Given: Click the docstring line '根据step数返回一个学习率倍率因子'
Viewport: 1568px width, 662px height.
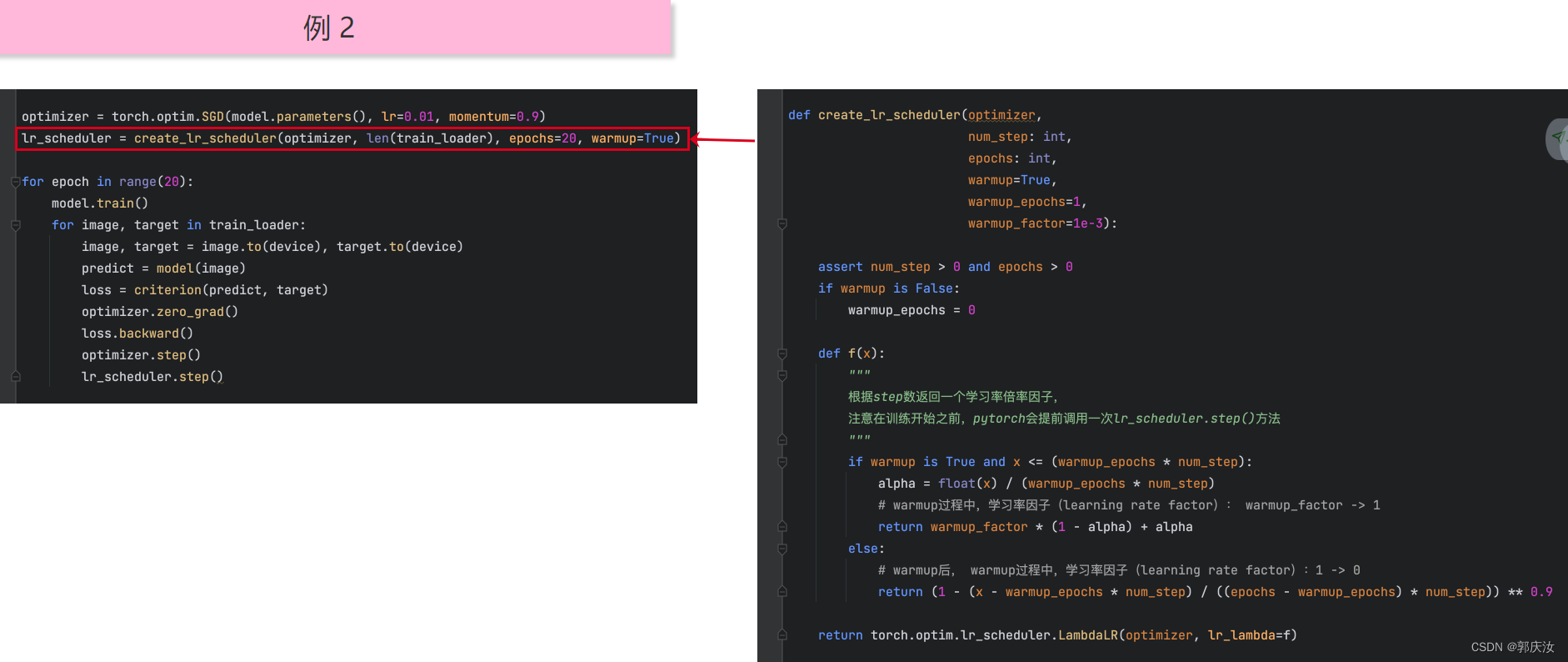Looking at the screenshot, I should click(x=953, y=397).
